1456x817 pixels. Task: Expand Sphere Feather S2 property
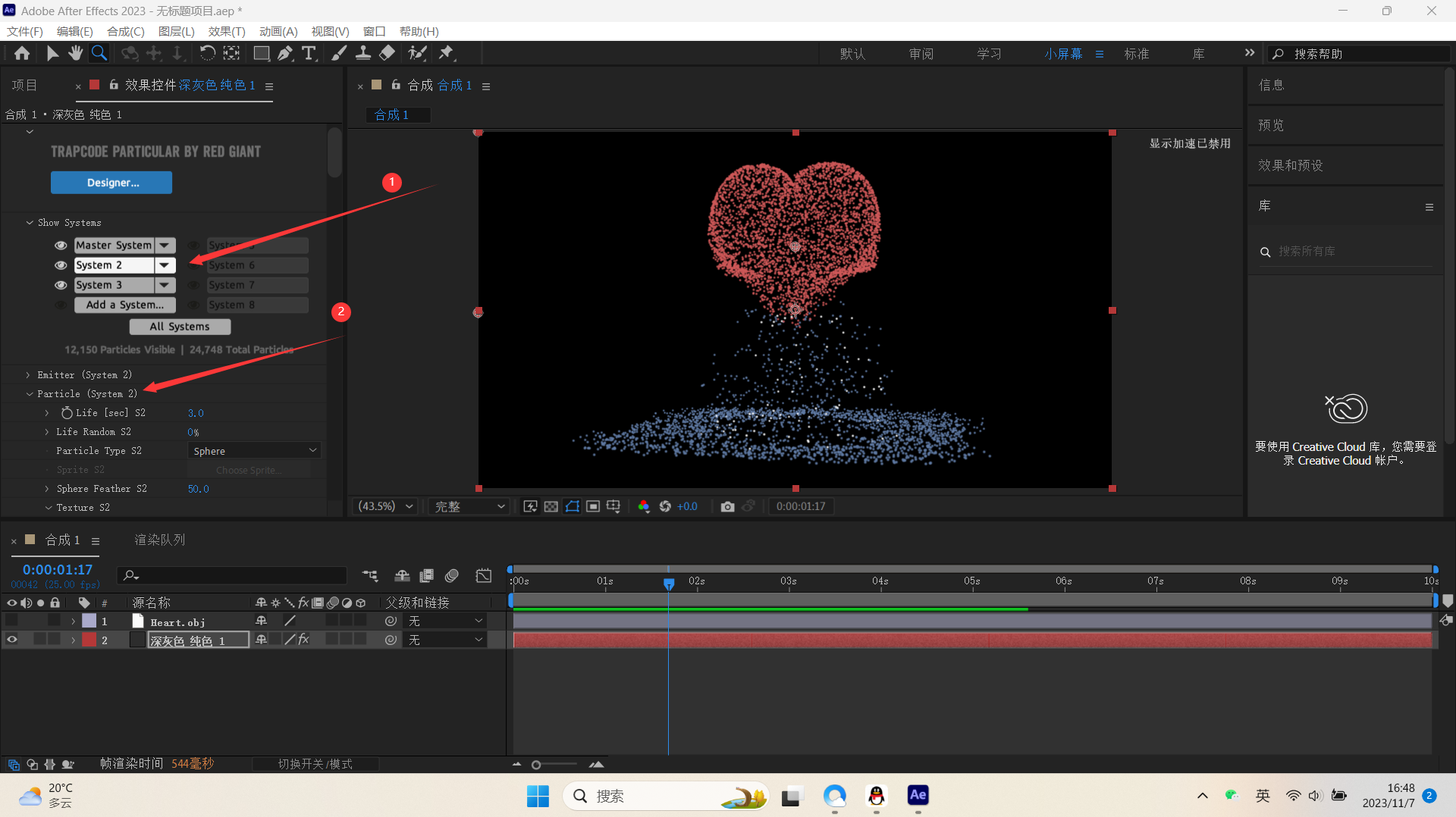click(47, 489)
